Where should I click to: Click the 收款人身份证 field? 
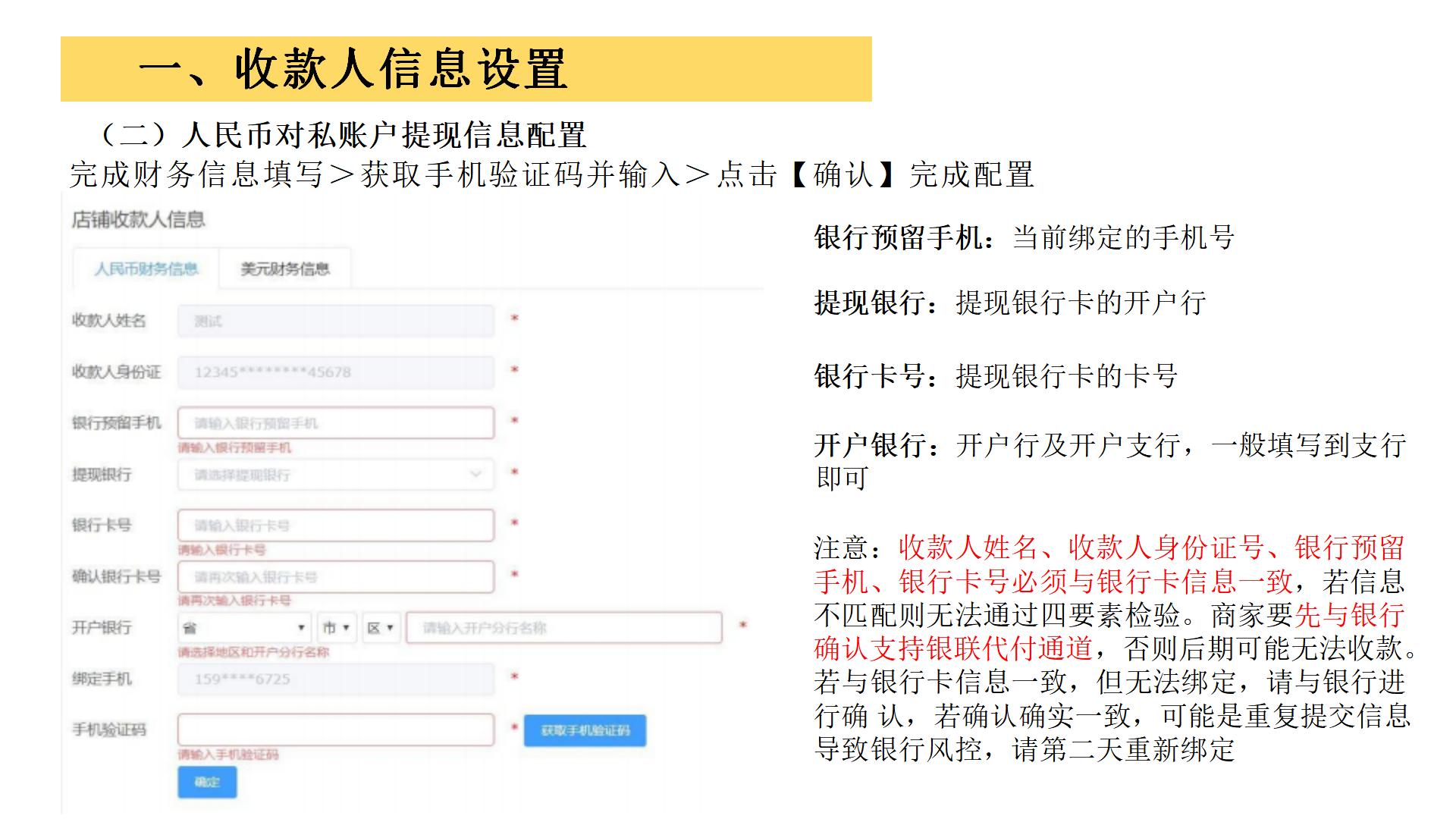(336, 372)
